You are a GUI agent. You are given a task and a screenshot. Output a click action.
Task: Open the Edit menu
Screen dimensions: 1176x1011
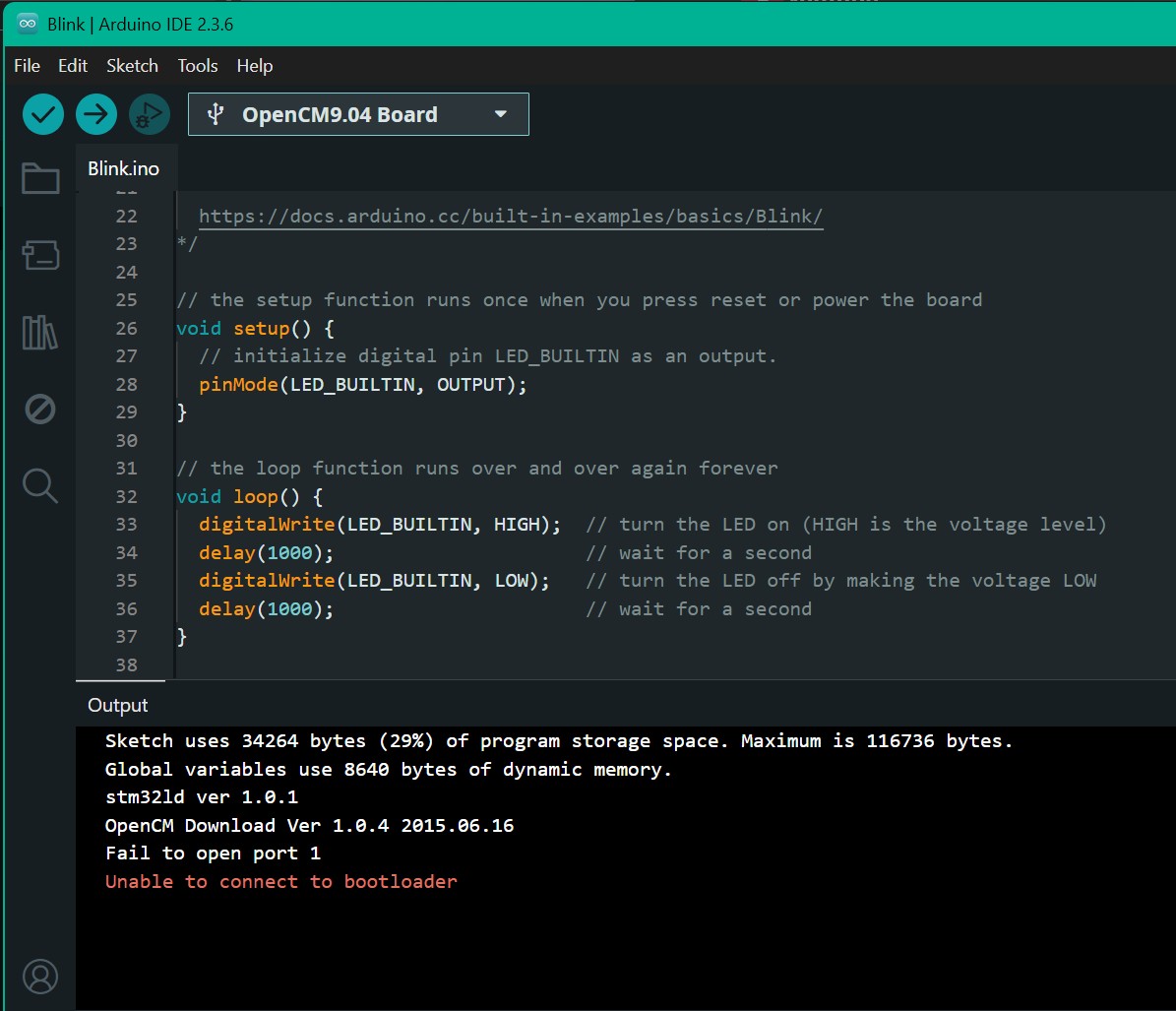coord(73,66)
